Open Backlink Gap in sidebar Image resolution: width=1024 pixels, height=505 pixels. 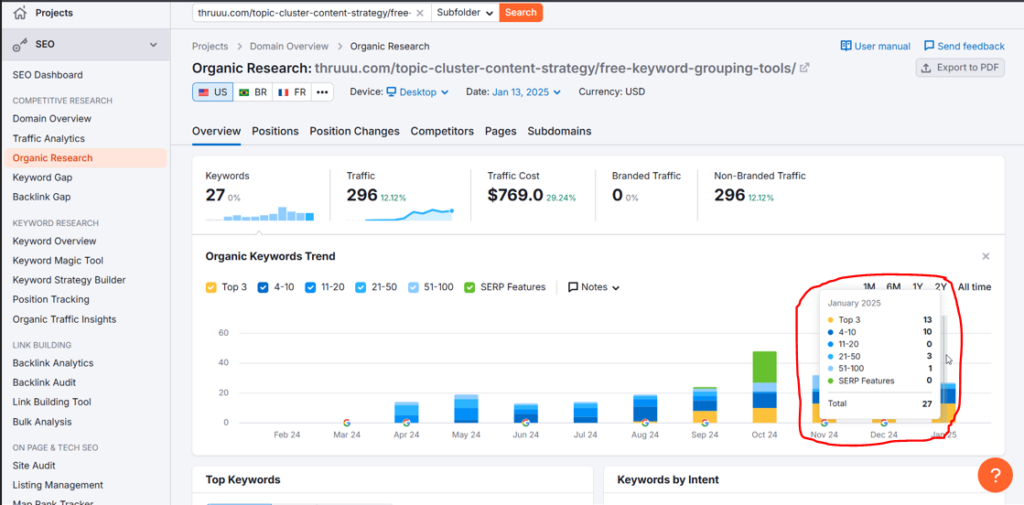click(x=42, y=197)
